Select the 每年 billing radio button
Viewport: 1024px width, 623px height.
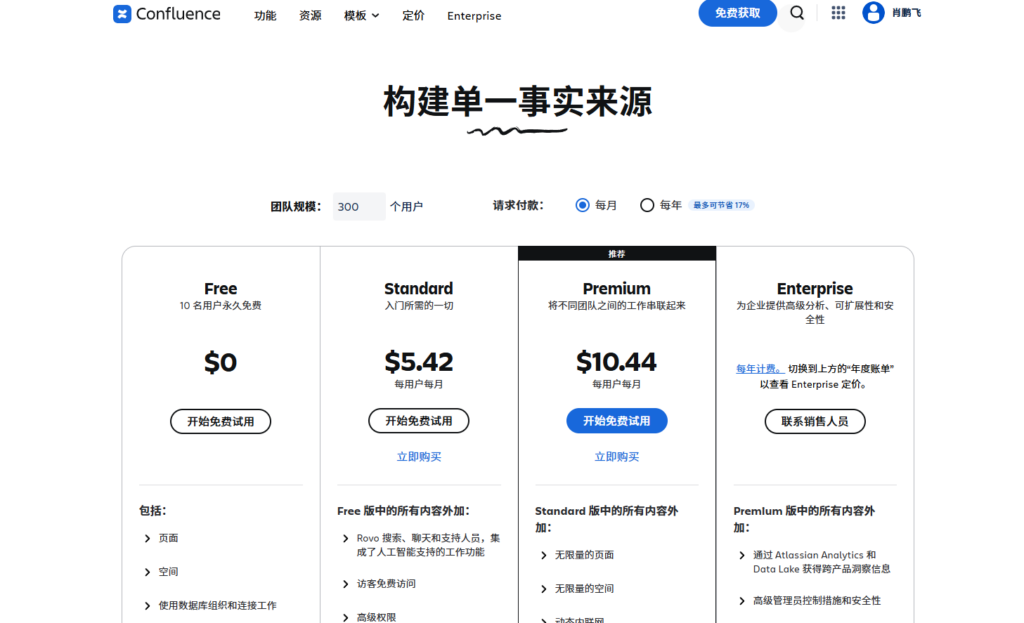[646, 204]
